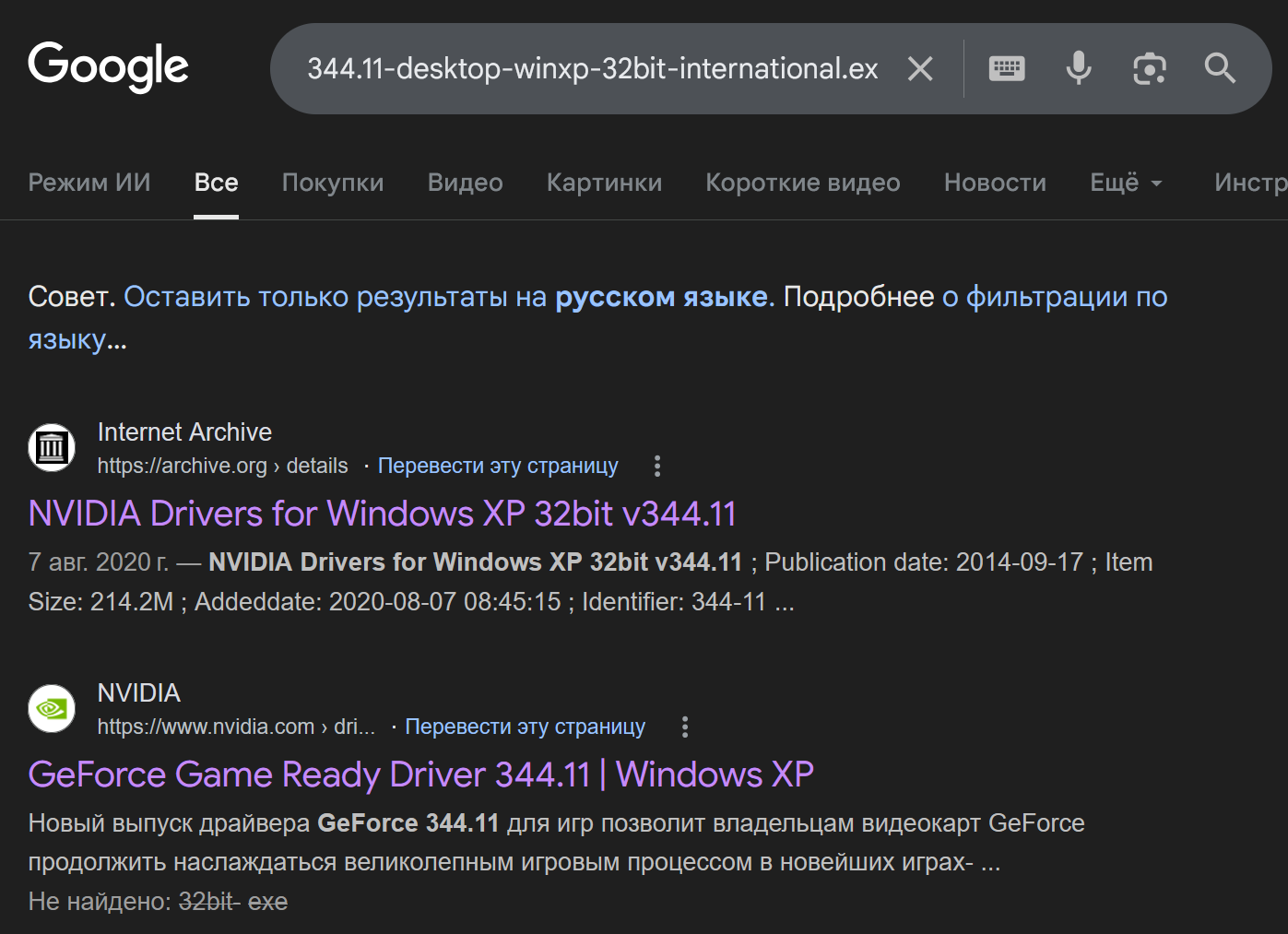This screenshot has width=1288, height=934.
Task: Open the Покупки tab
Action: click(333, 183)
